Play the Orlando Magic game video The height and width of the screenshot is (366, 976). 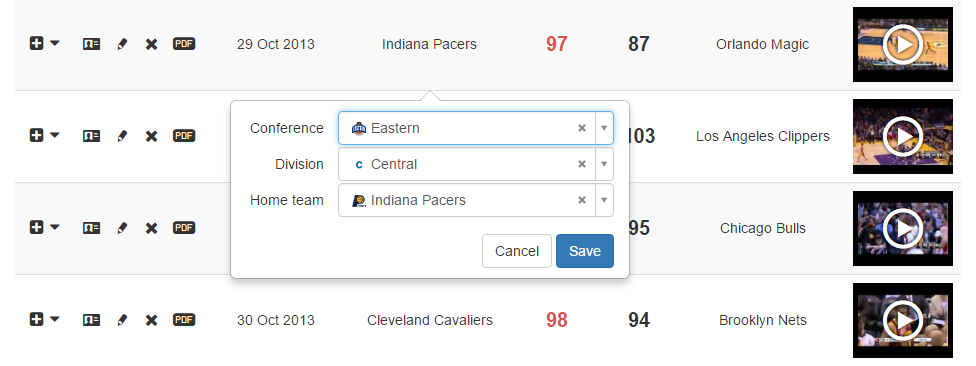[x=903, y=44]
